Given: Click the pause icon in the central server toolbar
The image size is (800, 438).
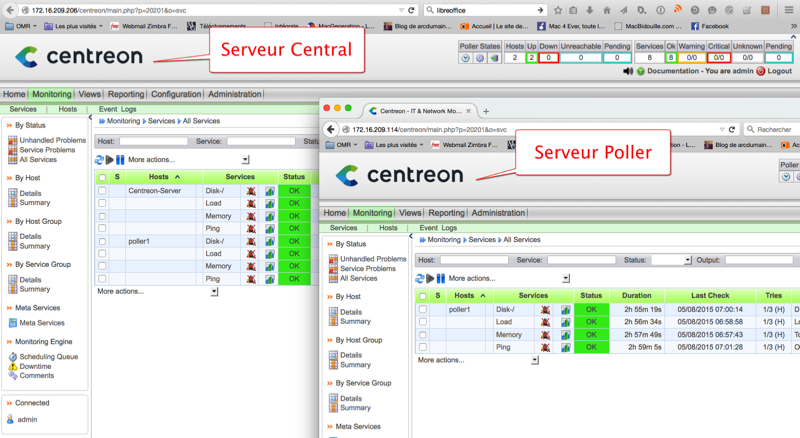Looking at the screenshot, I should coord(120,160).
